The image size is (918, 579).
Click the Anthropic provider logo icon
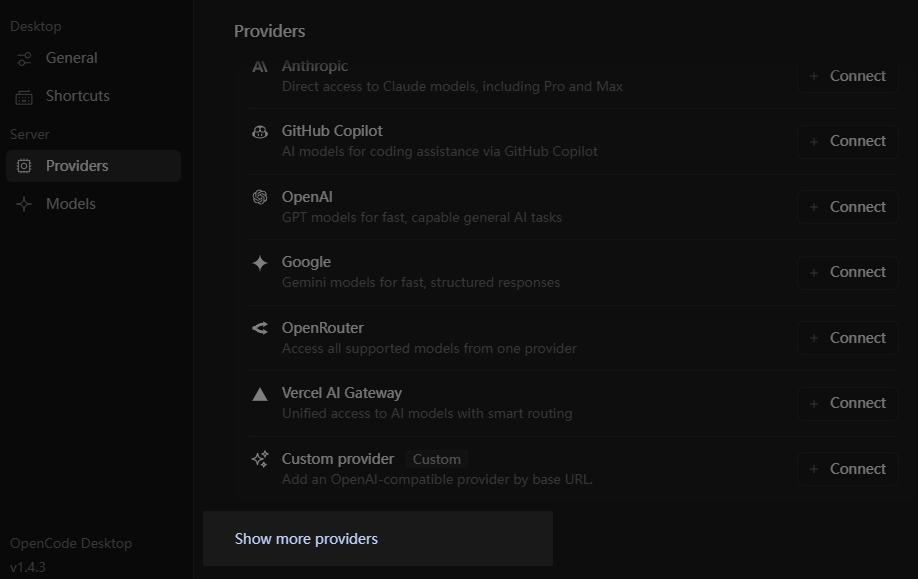tap(259, 66)
